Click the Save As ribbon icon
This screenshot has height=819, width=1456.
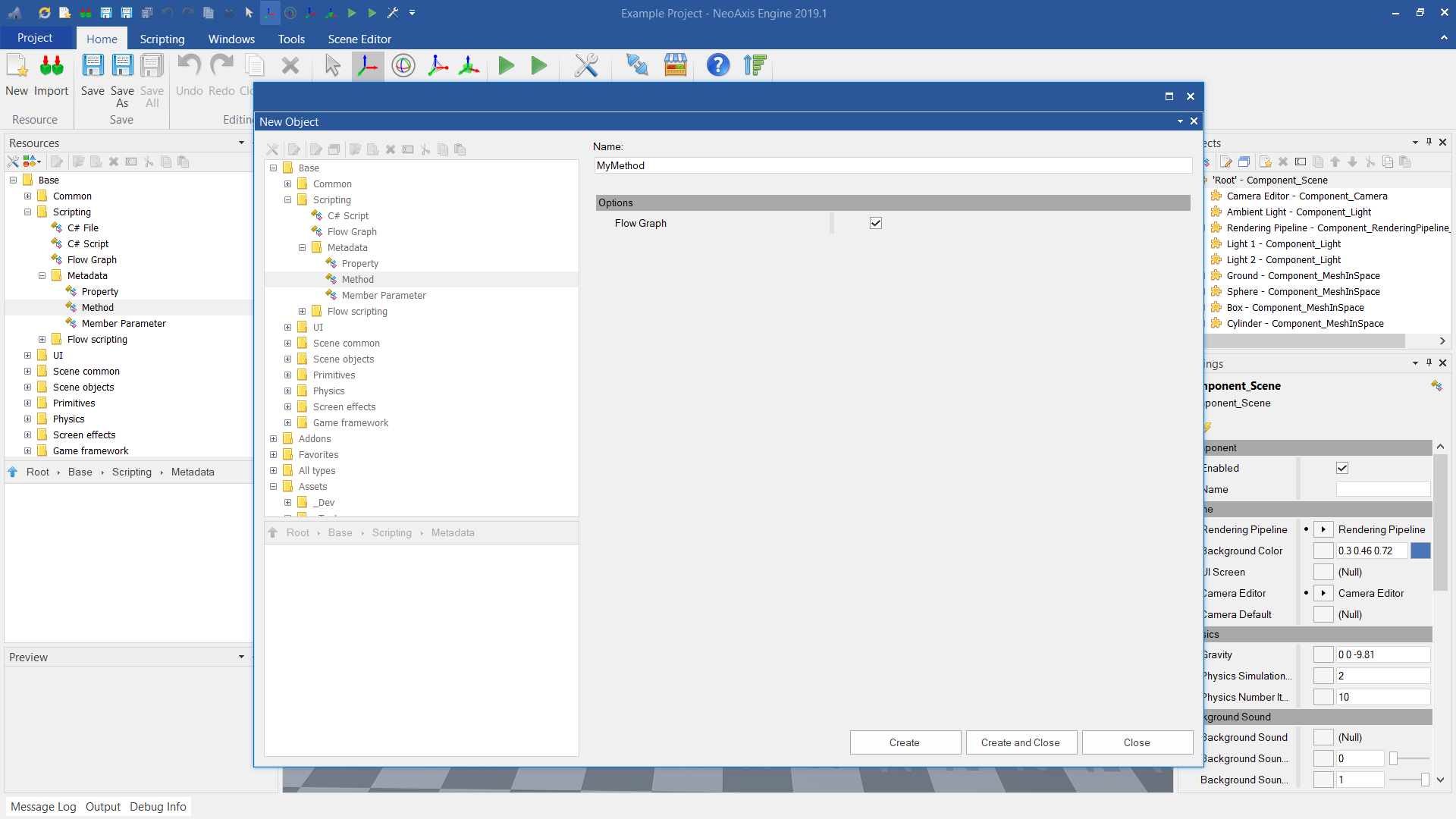tap(122, 66)
